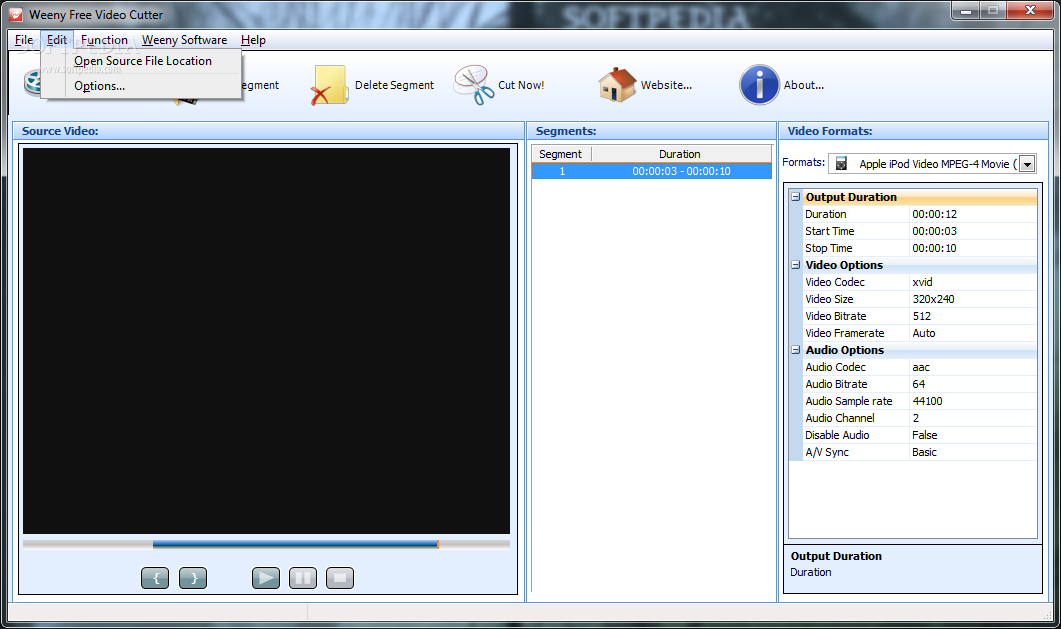Select the Audio Channel property label

(x=840, y=418)
